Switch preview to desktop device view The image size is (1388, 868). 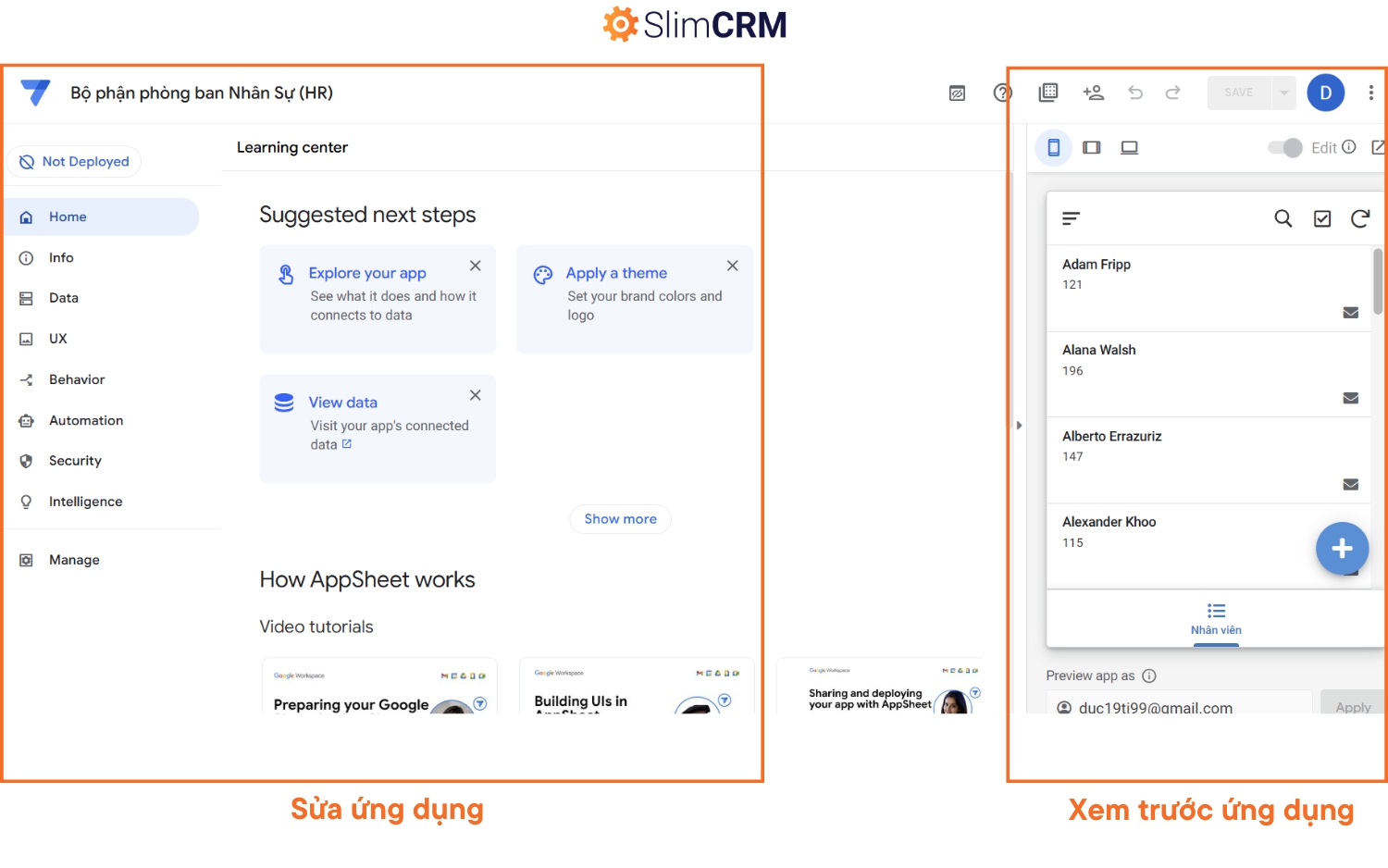pos(1129,147)
